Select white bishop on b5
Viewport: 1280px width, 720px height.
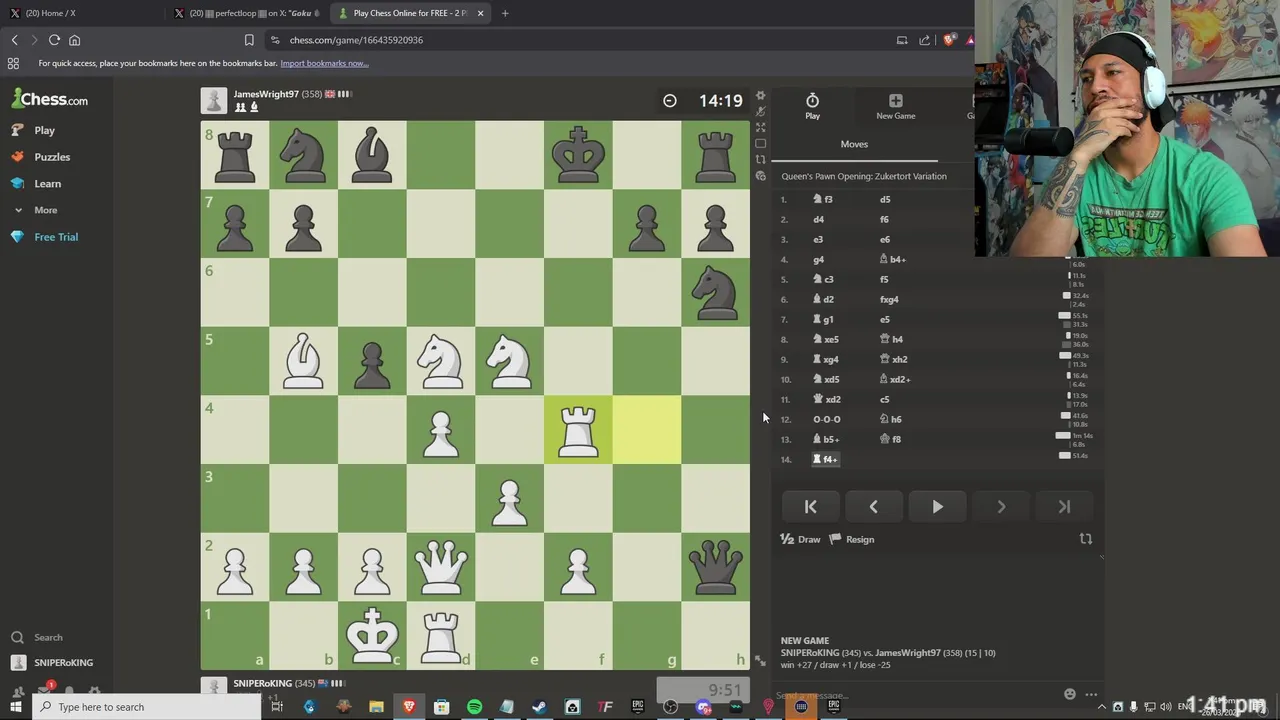pyautogui.click(x=303, y=362)
